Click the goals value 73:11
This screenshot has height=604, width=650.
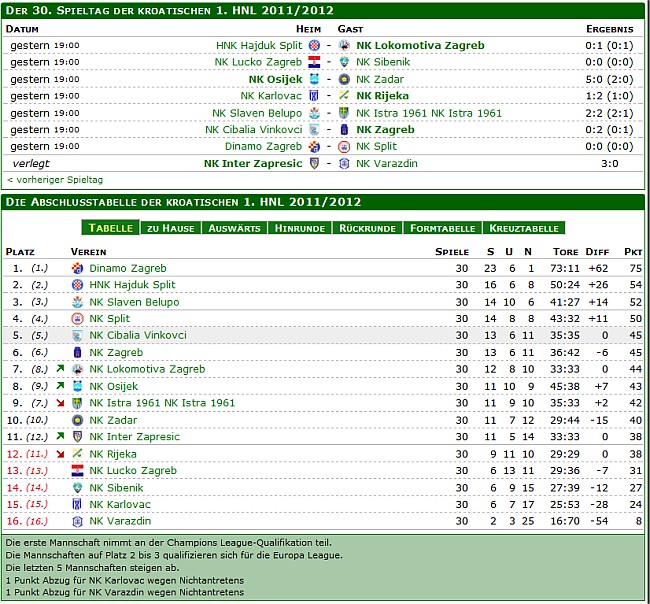coord(565,268)
